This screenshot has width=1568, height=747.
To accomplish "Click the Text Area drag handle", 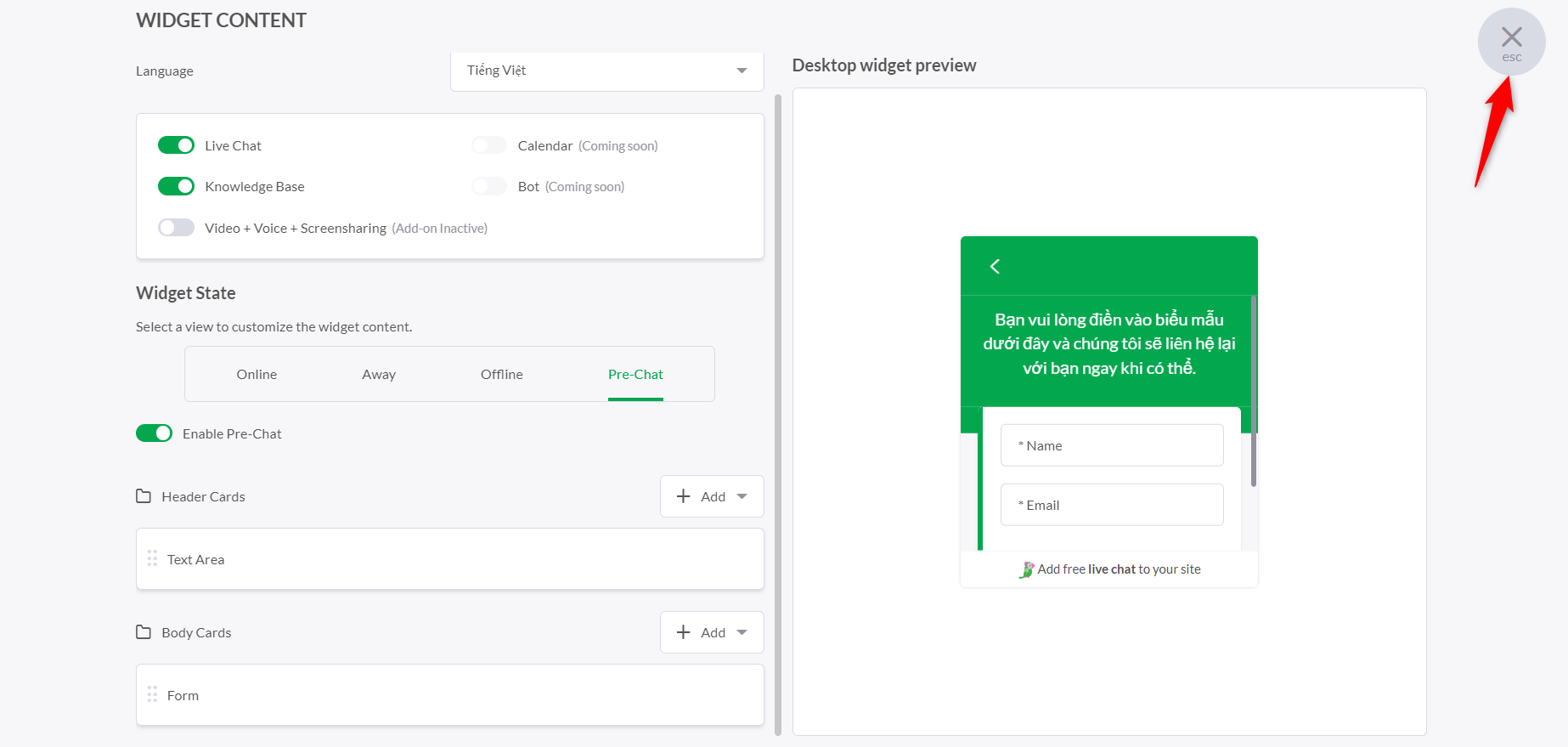I will [x=152, y=558].
